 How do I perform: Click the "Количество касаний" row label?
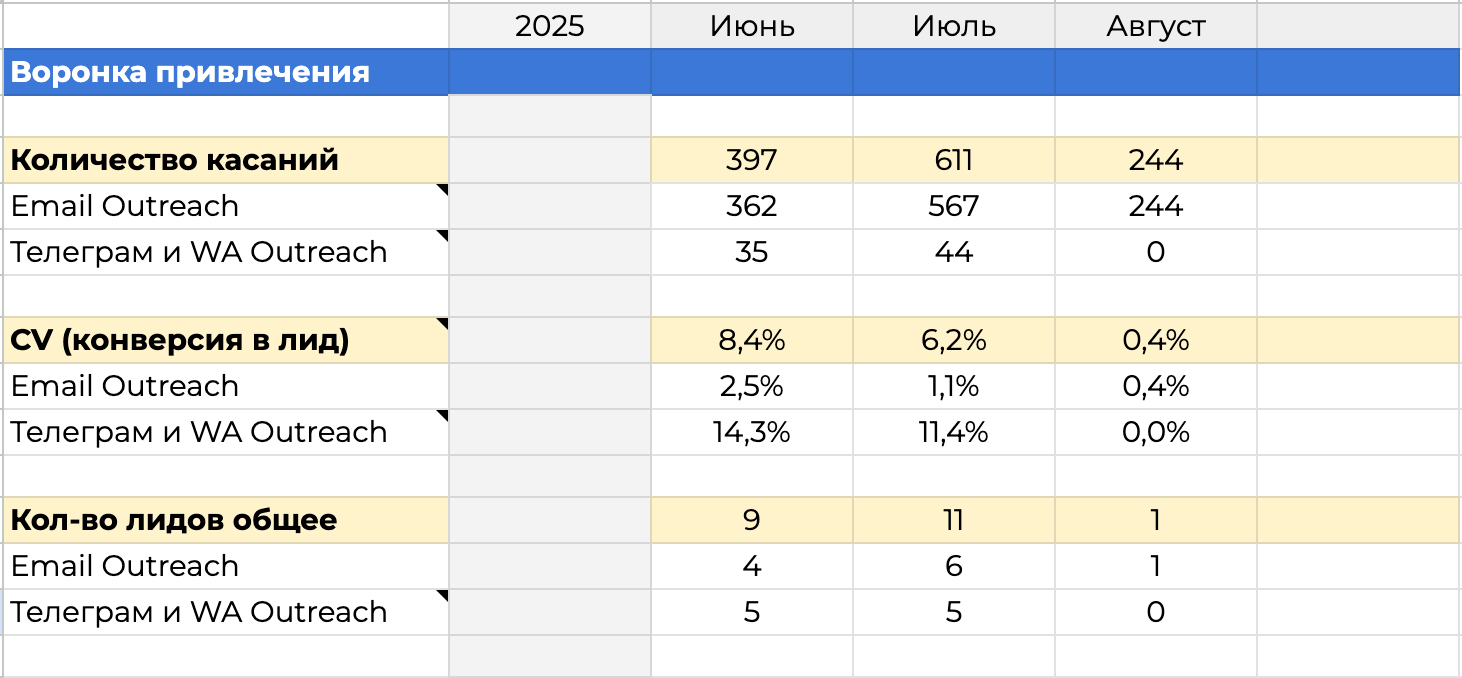click(175, 160)
